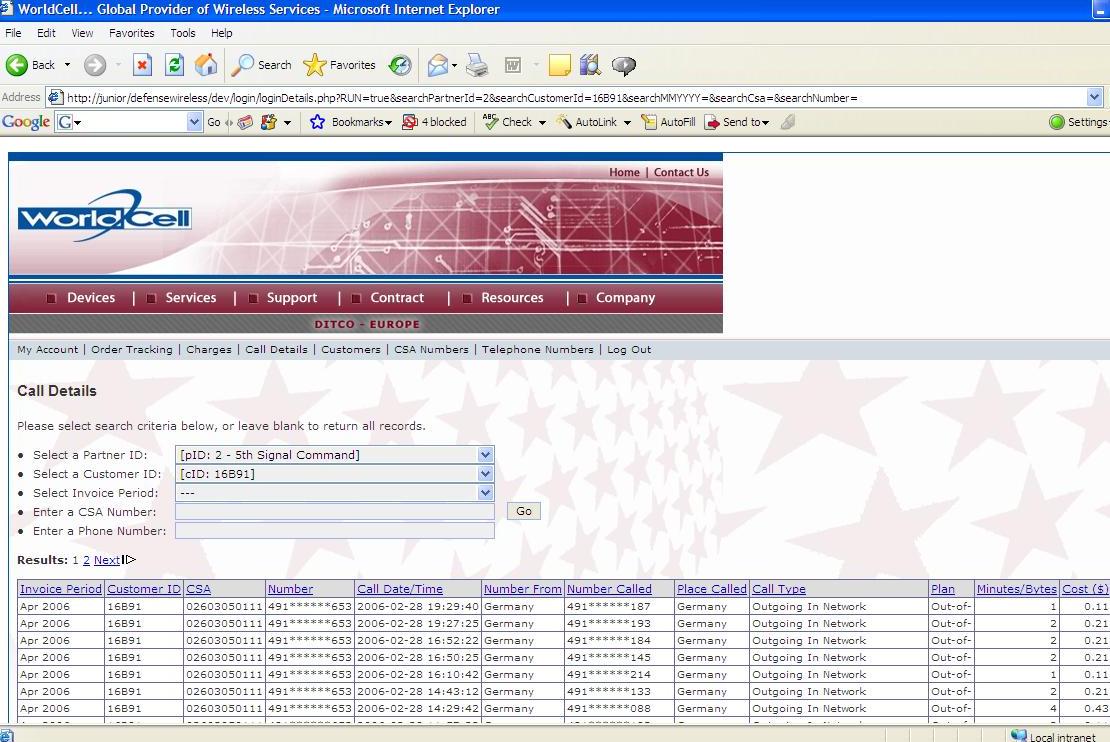Open the Search magnifier toolbar button
1110x742 pixels.
[262, 65]
